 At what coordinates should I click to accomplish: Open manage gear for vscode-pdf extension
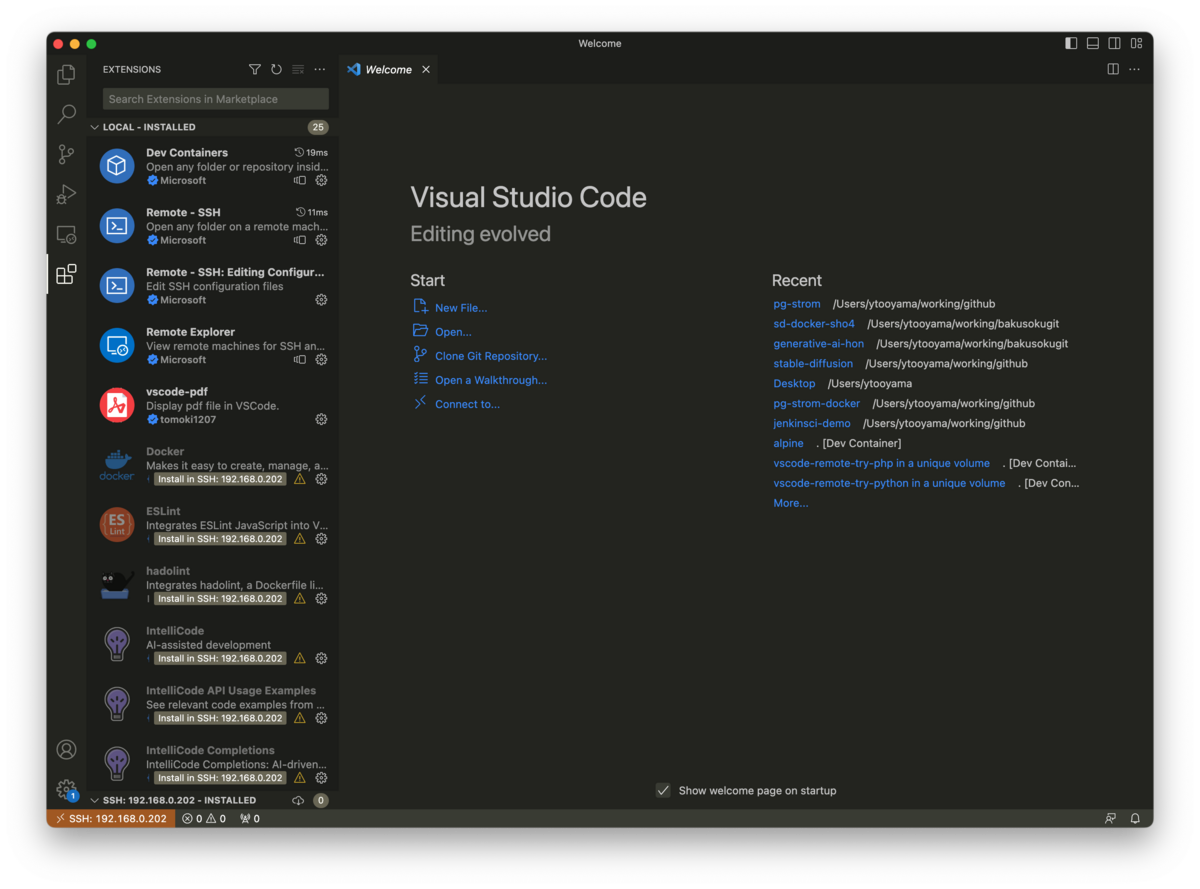[321, 419]
